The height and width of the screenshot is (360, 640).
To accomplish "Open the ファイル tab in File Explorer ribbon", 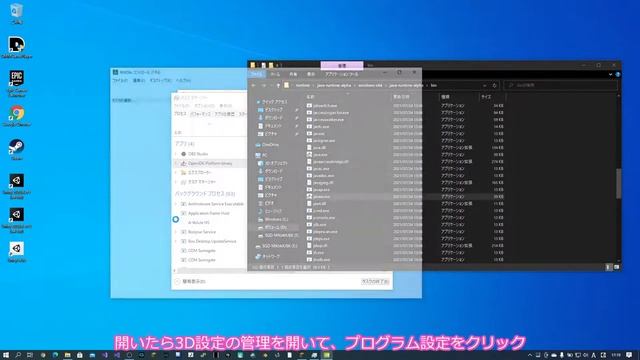I will click(x=257, y=74).
